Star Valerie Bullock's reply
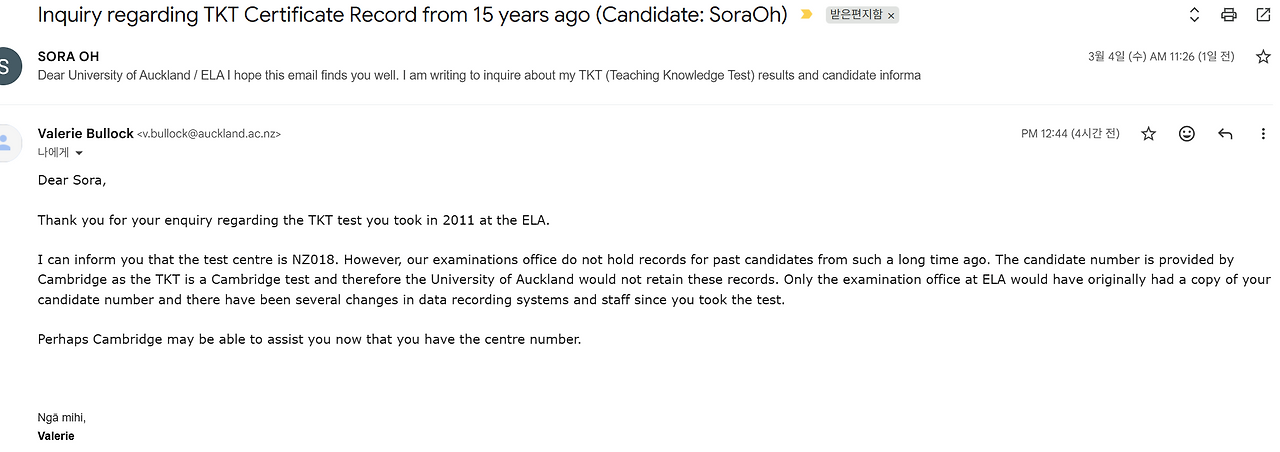 1148,133
